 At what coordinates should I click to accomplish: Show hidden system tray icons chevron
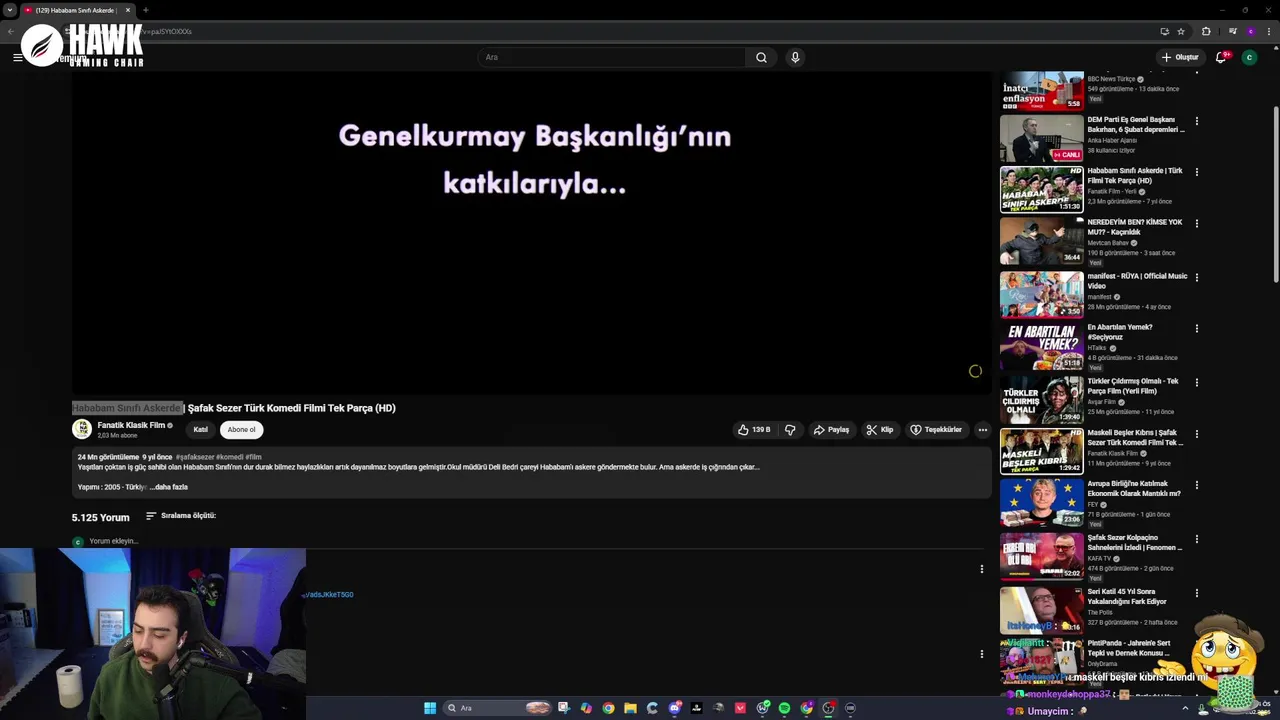pyautogui.click(x=1185, y=708)
